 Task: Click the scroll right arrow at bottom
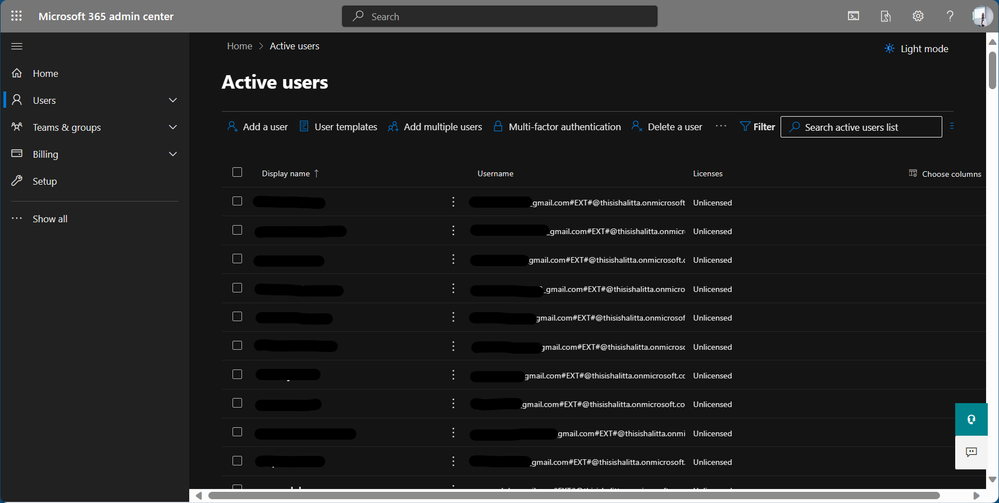click(x=976, y=495)
